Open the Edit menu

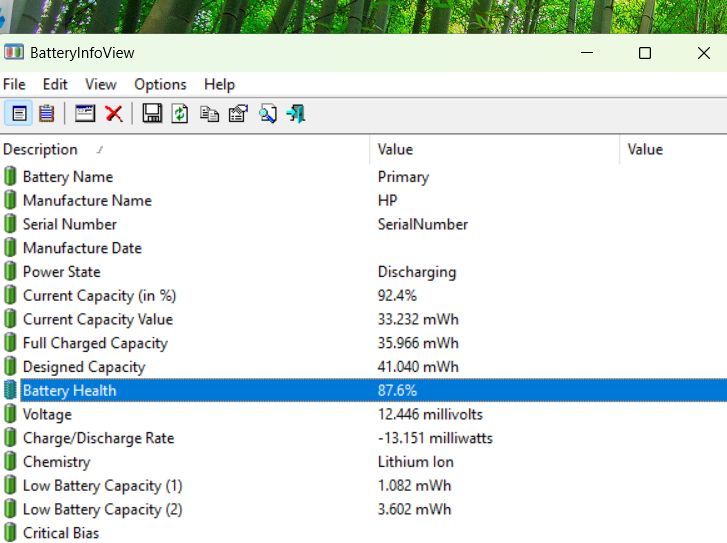coord(55,84)
